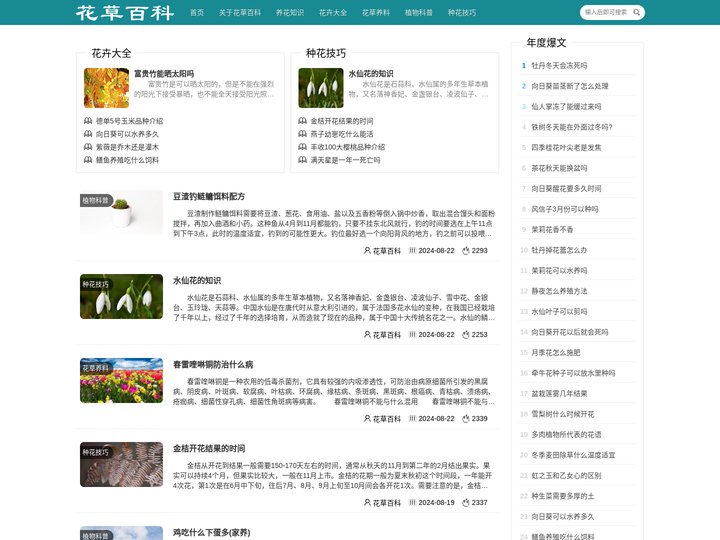The width and height of the screenshot is (720, 540).
Task: Click author icon under 春雷喹啉铜防治什么病 article
Action: (x=367, y=418)
